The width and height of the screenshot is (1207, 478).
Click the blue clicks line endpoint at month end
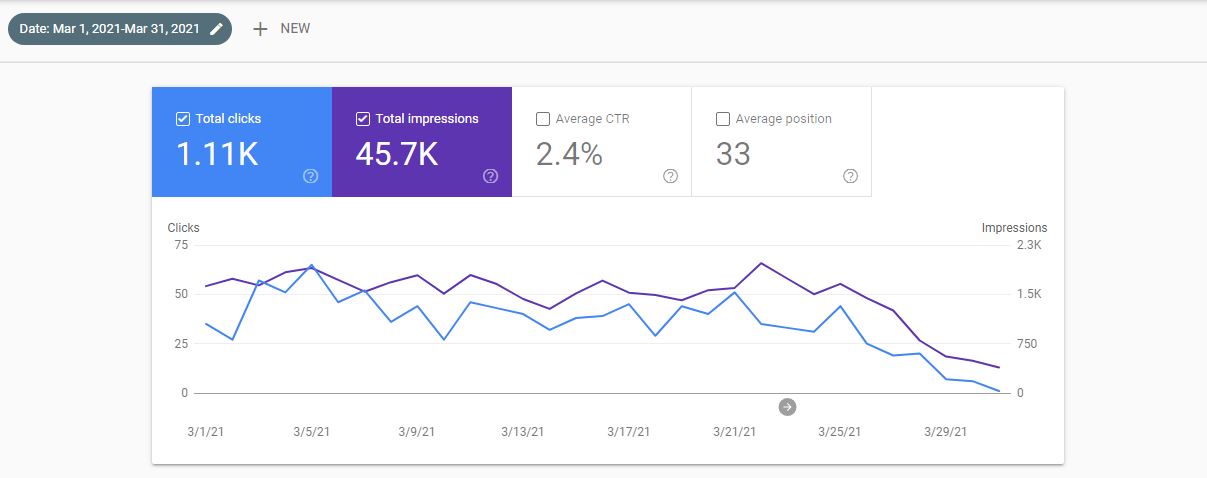[x=999, y=391]
